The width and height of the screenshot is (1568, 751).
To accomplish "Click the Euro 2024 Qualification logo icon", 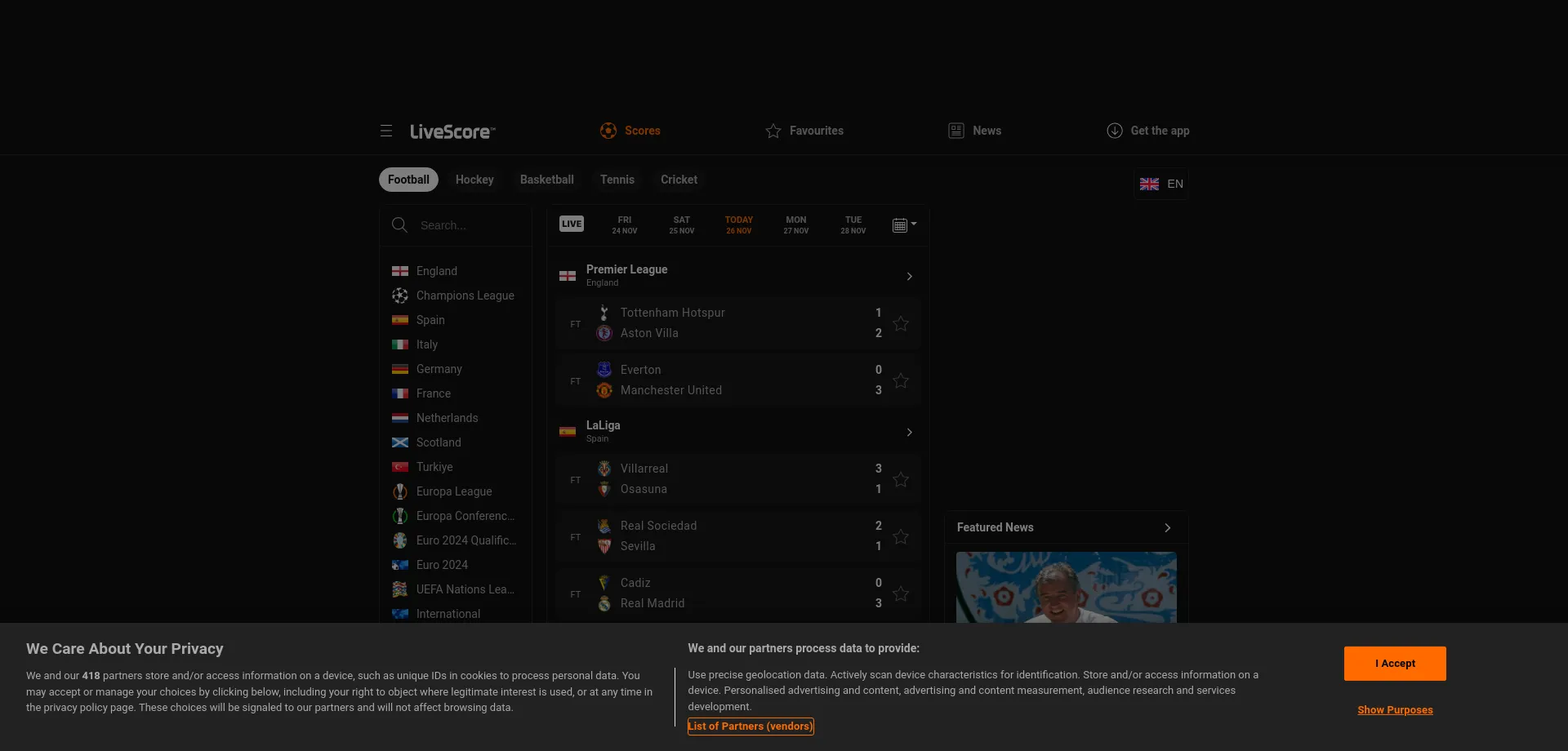I will (x=400, y=540).
